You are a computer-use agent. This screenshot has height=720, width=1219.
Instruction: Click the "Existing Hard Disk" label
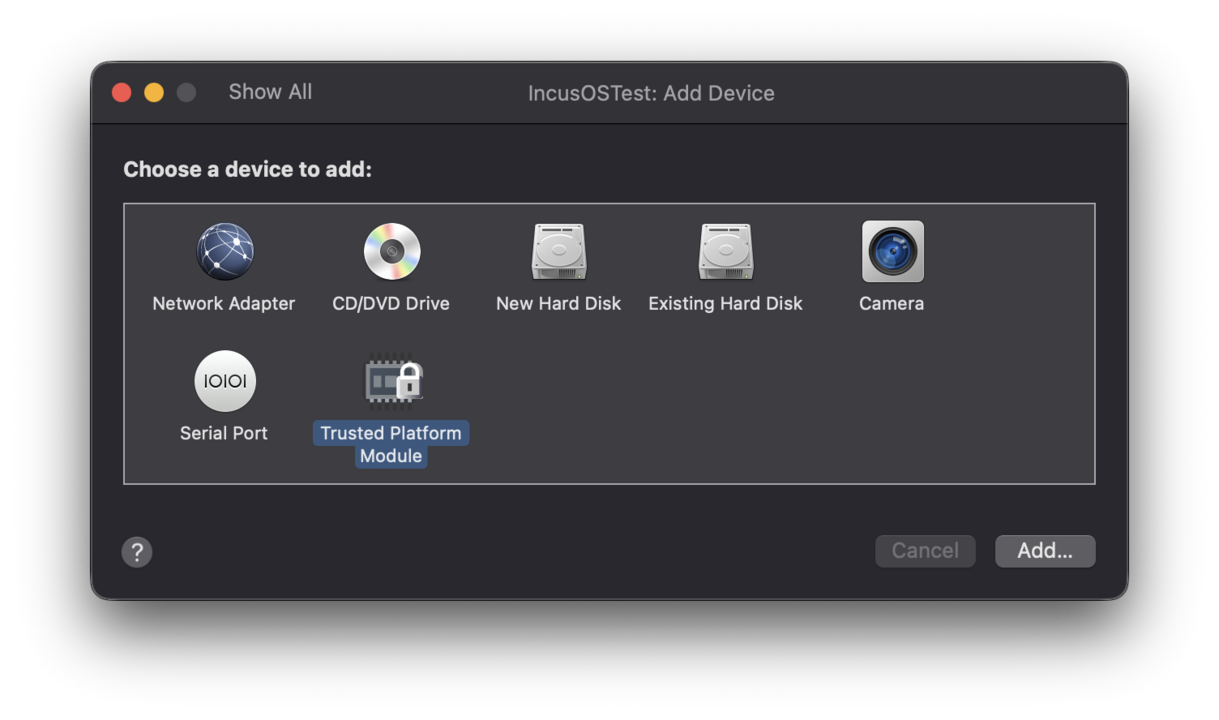click(725, 303)
